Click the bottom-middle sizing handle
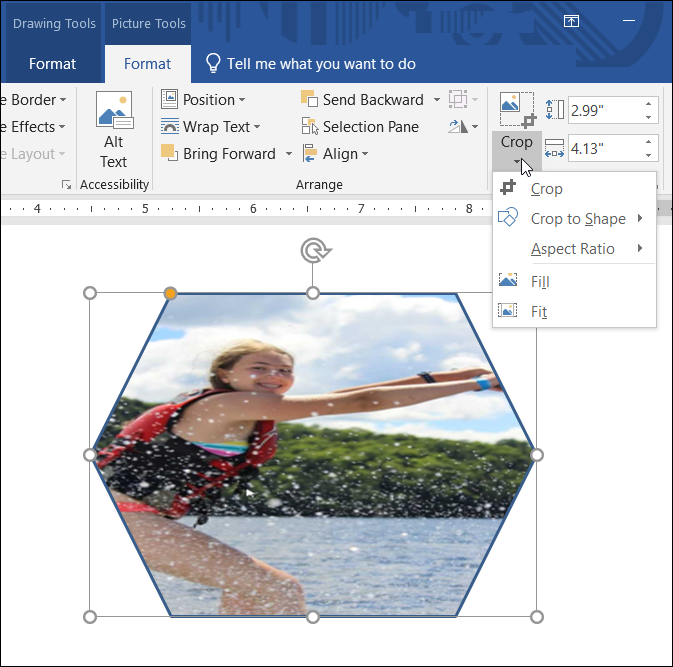The image size is (673, 667). coord(313,617)
